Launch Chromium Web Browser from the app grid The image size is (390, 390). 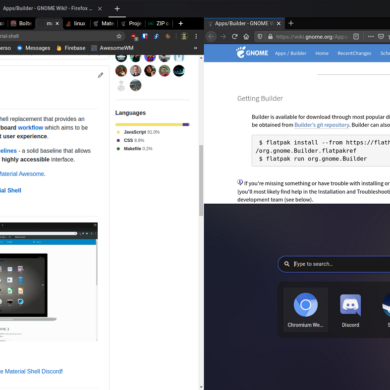(305, 309)
